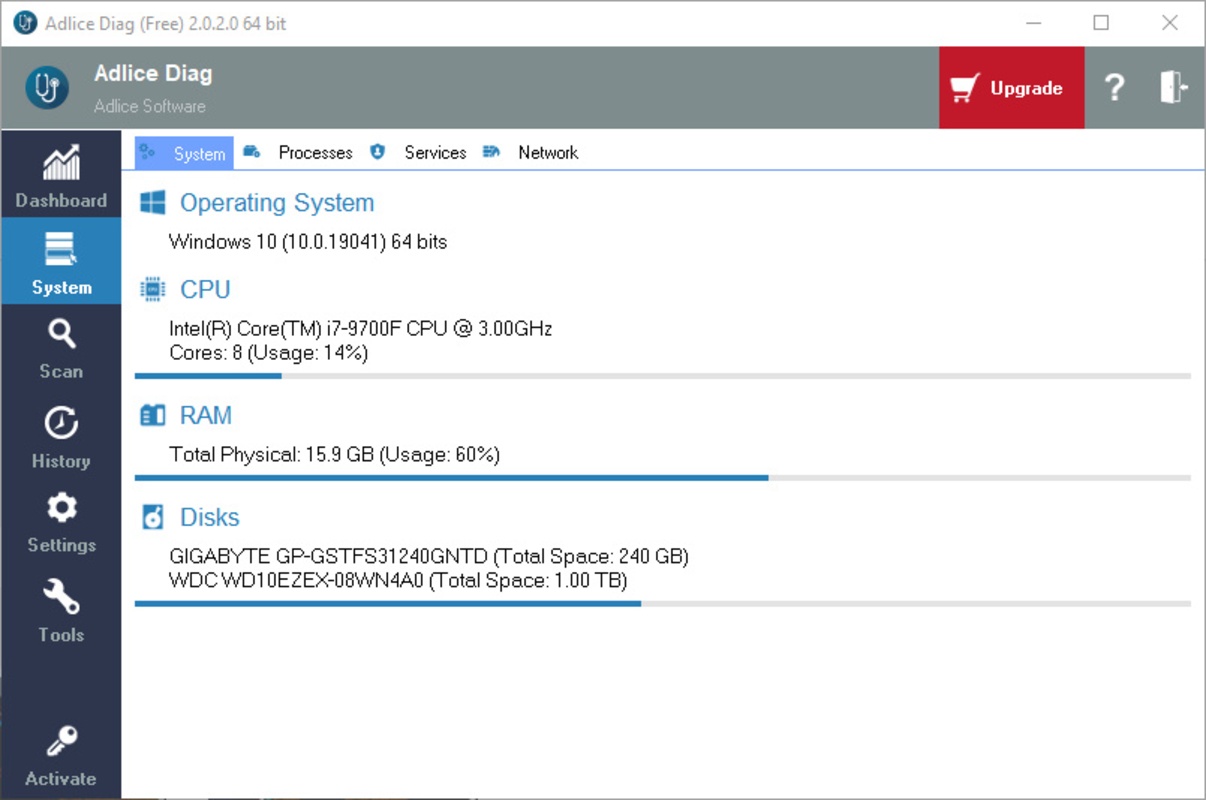Select the System tab
This screenshot has width=1206, height=800.
click(x=184, y=153)
